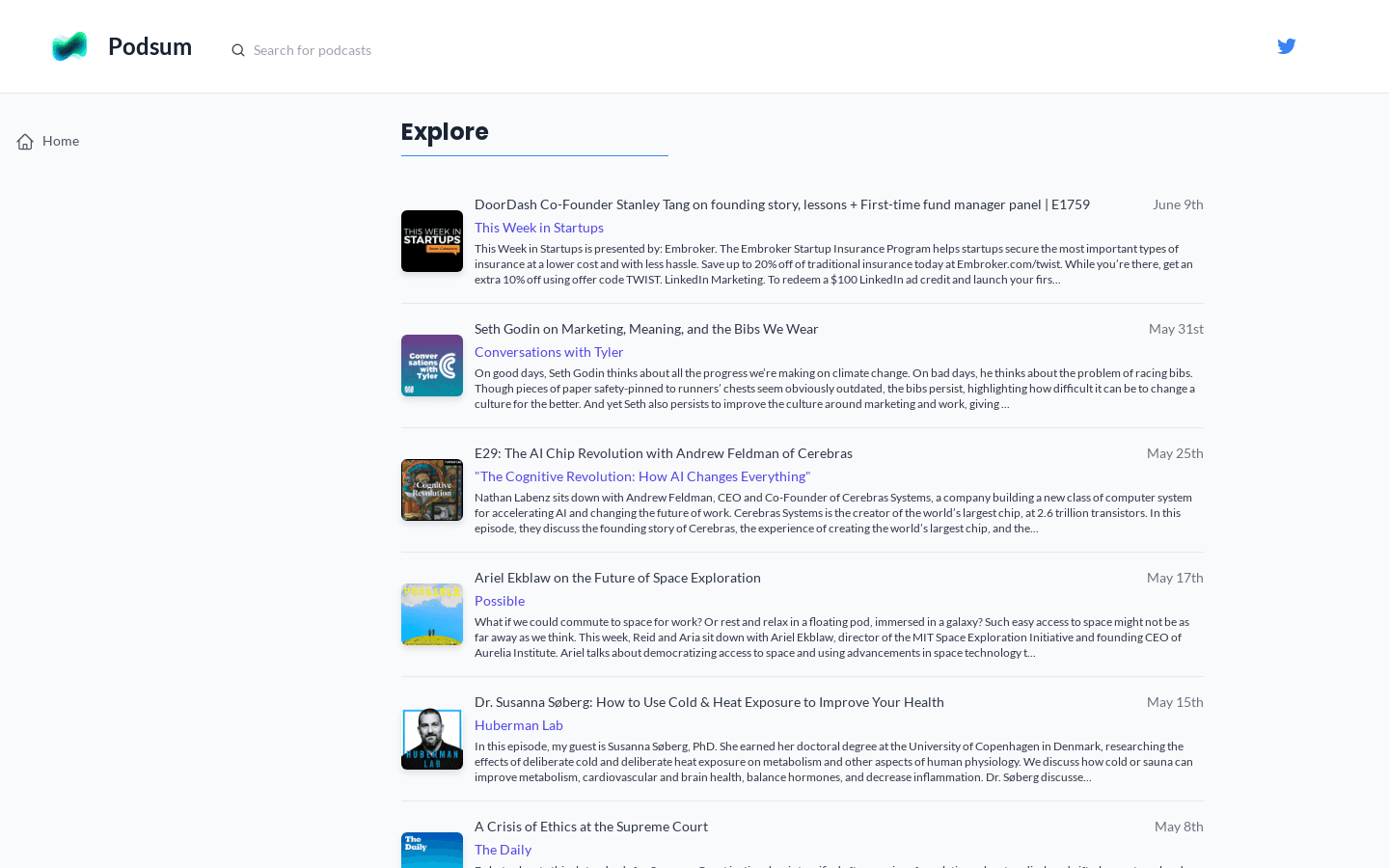Open the This Week in Startups link
This screenshot has width=1389, height=868.
tap(539, 228)
